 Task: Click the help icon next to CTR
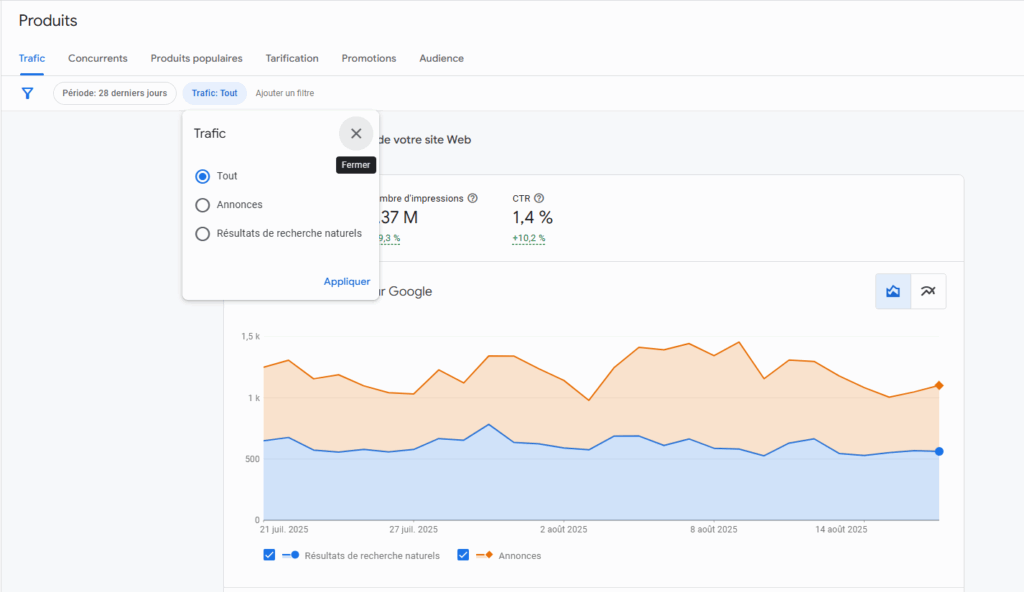539,198
